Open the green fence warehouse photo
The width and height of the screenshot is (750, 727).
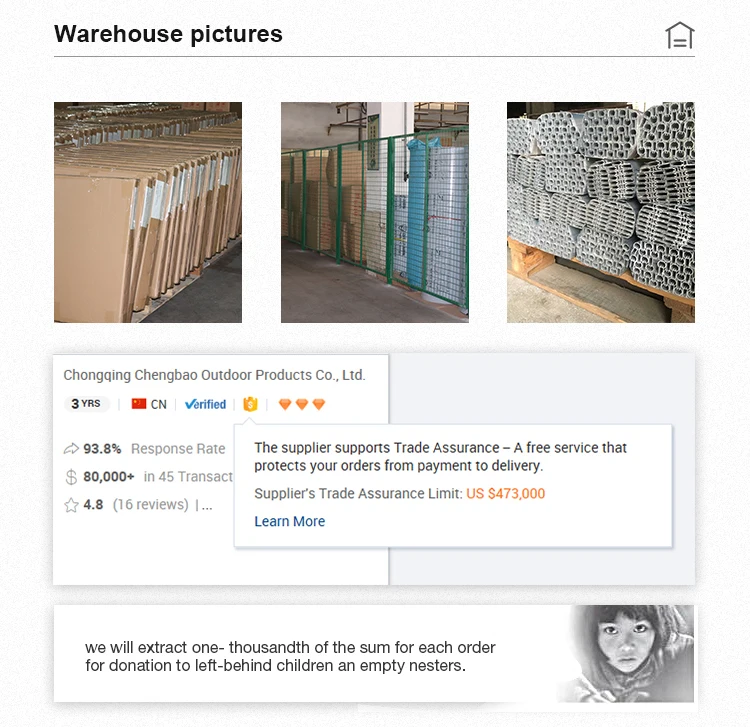tap(375, 212)
